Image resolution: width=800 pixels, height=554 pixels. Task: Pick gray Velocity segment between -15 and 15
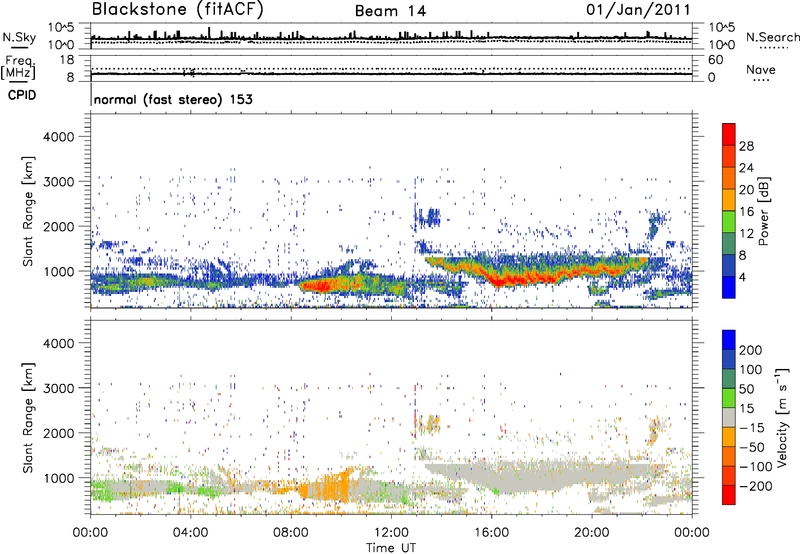tap(729, 419)
